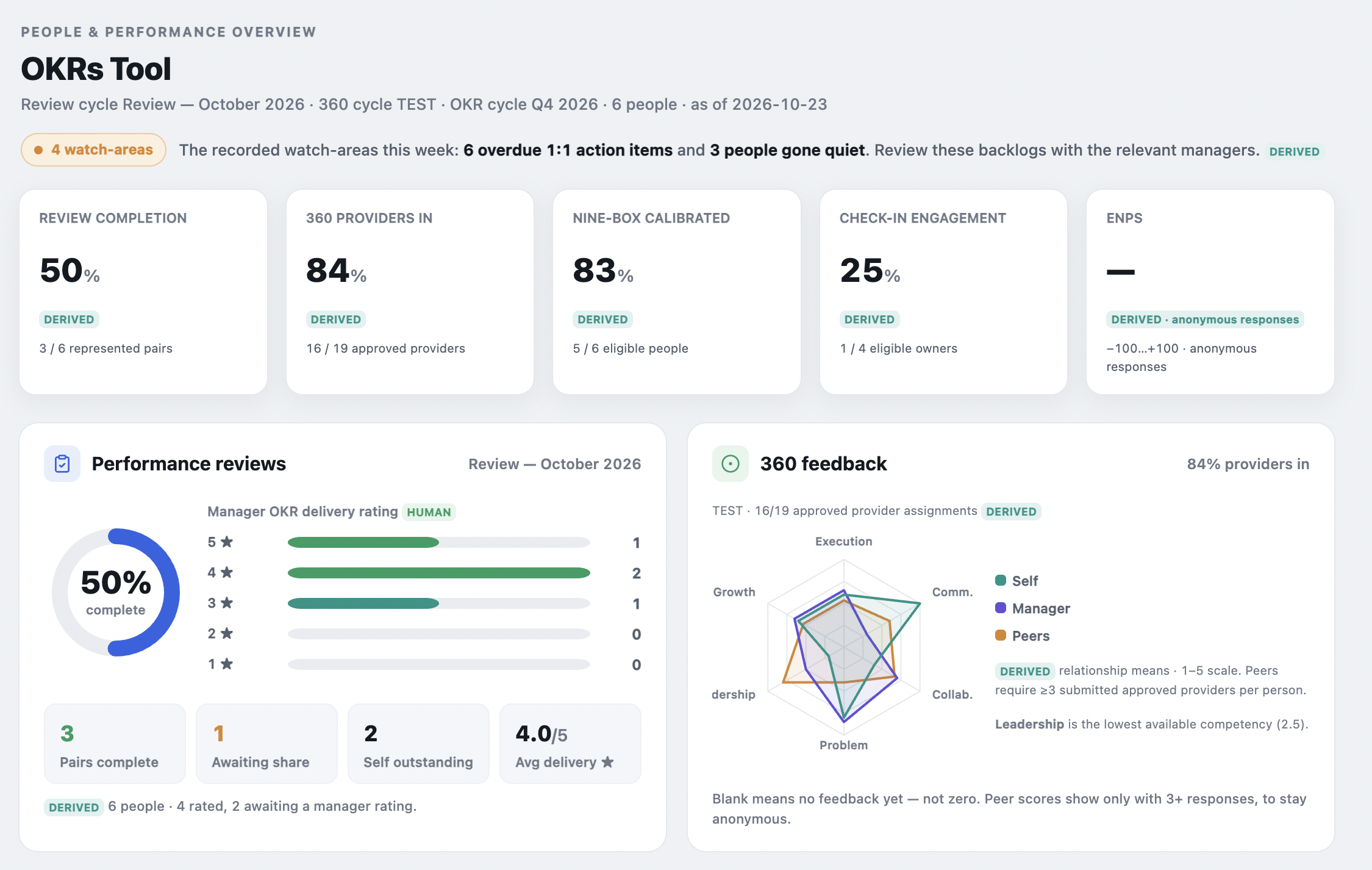Click 'Review — October 2026' panel label
Image resolution: width=1372 pixels, height=870 pixels.
tap(554, 464)
